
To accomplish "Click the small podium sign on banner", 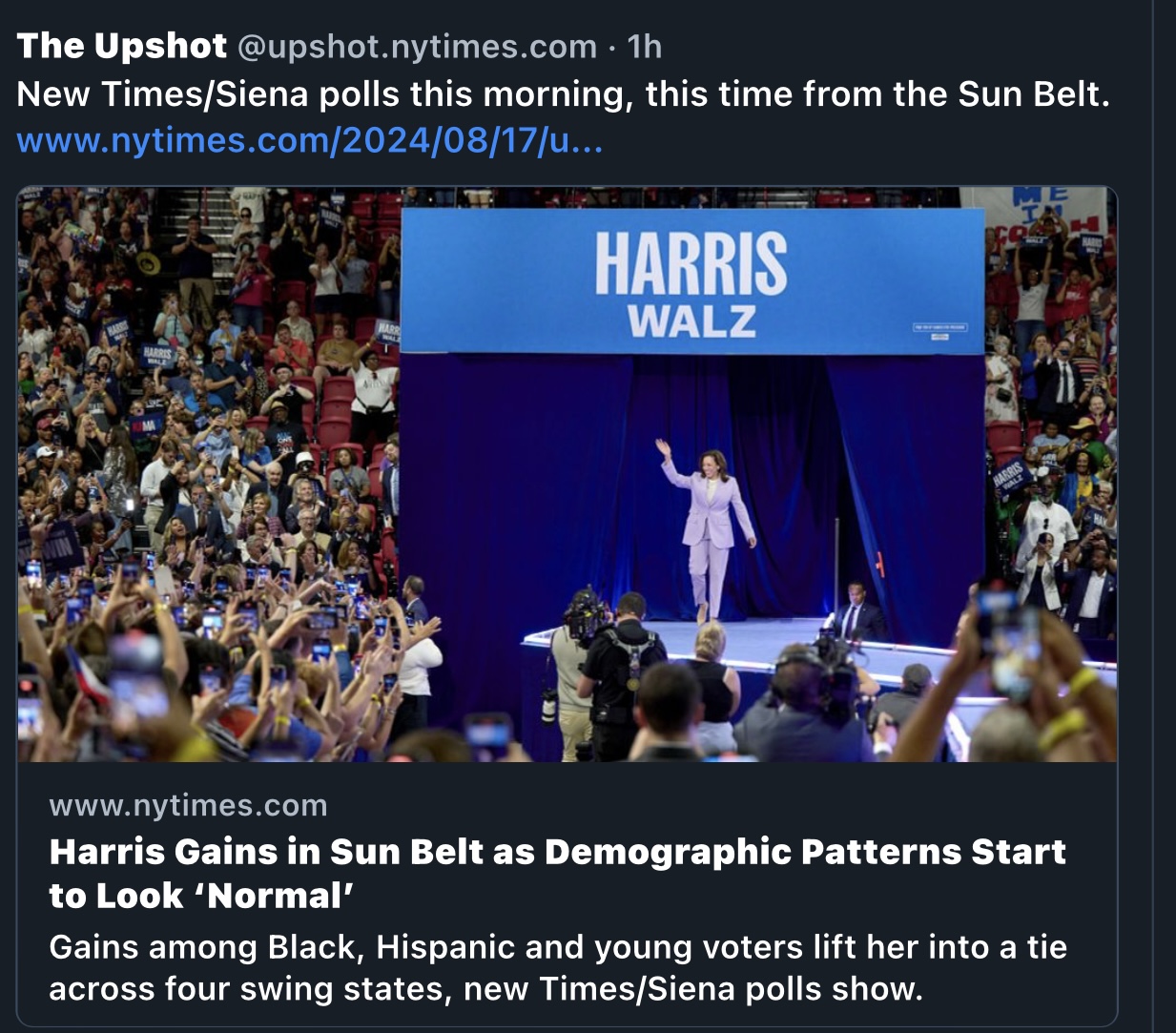I will tap(939, 327).
